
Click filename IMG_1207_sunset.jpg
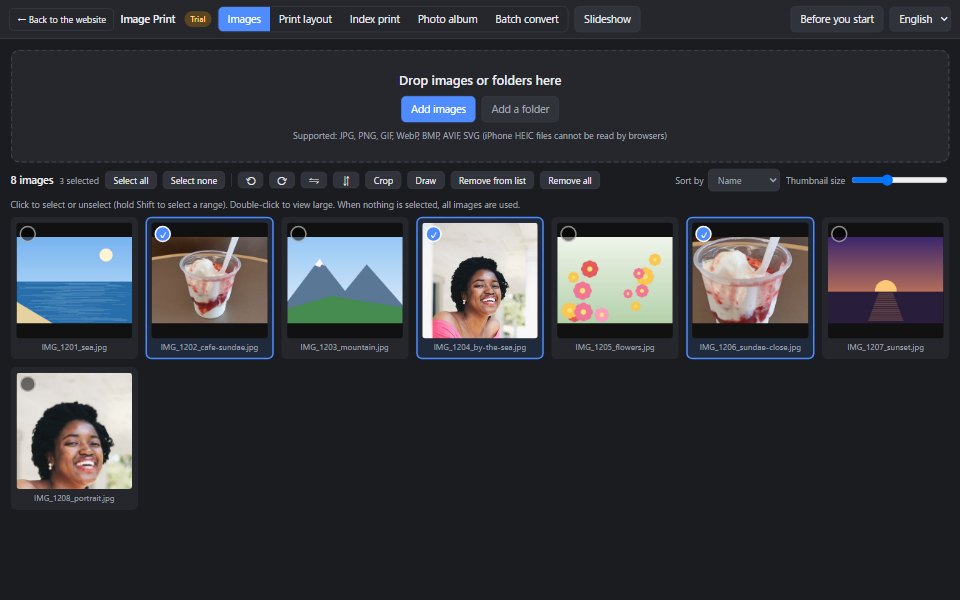pos(885,347)
